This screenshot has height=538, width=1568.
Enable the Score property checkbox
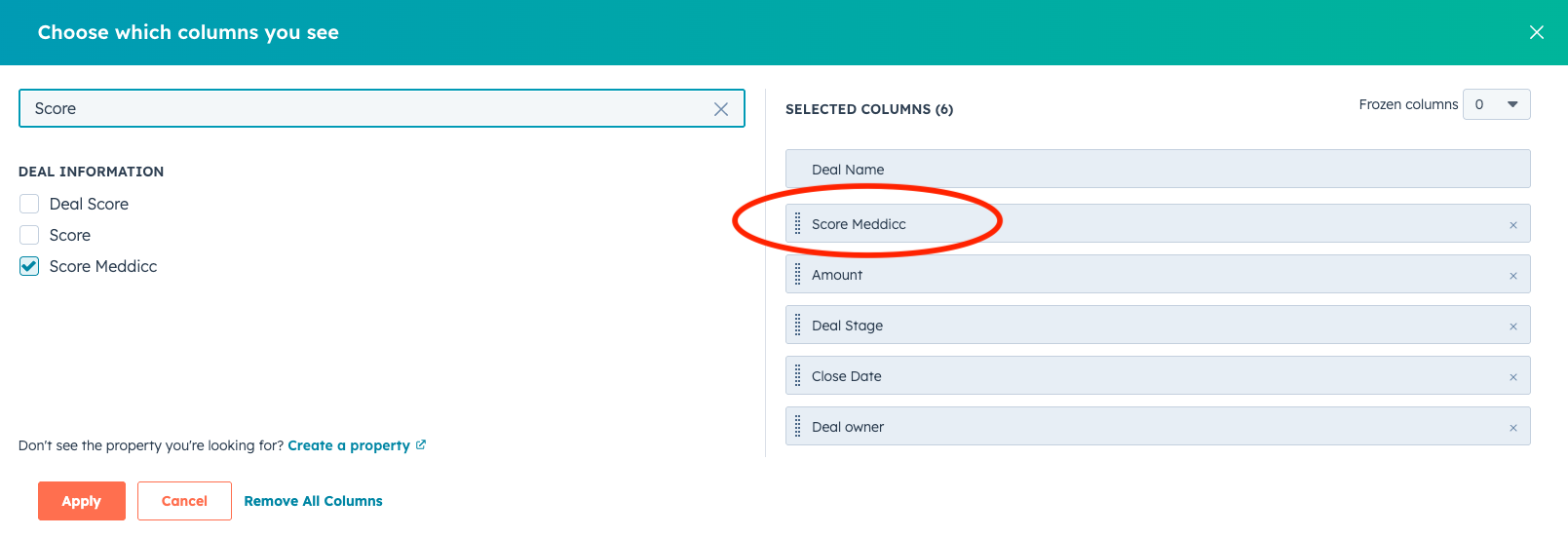pos(29,235)
